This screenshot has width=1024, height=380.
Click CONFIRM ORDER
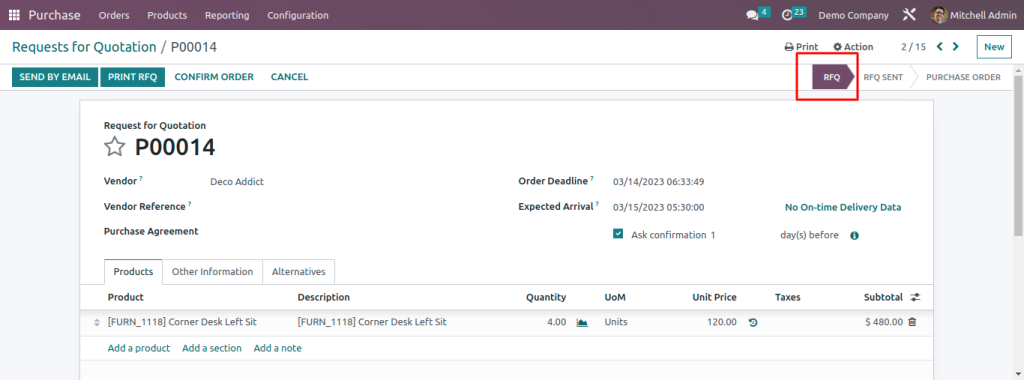214,77
